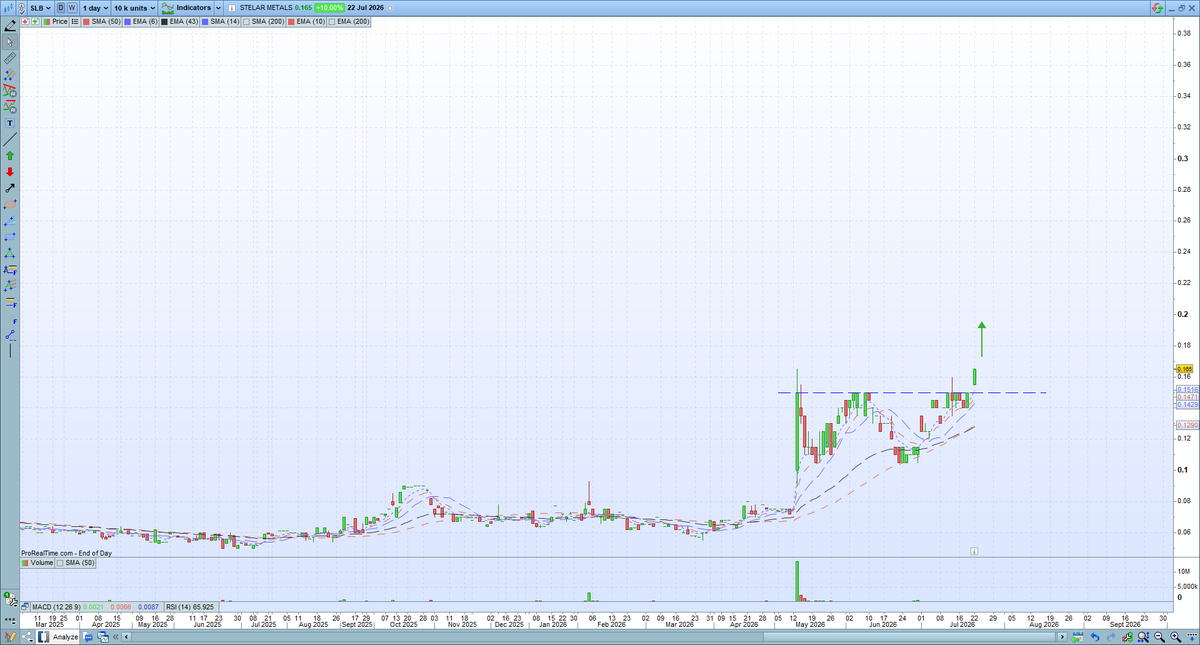Enable the SMA (200) indicator

[x=264, y=21]
